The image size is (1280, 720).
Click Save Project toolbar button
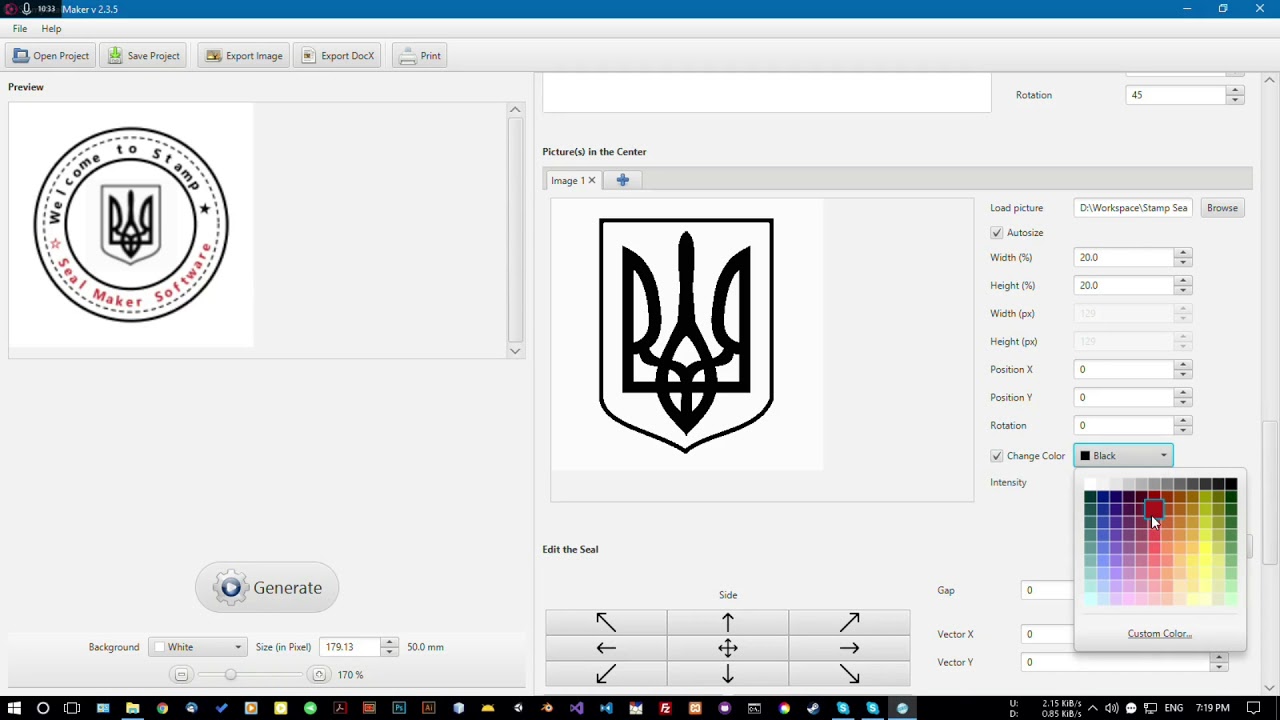(143, 56)
